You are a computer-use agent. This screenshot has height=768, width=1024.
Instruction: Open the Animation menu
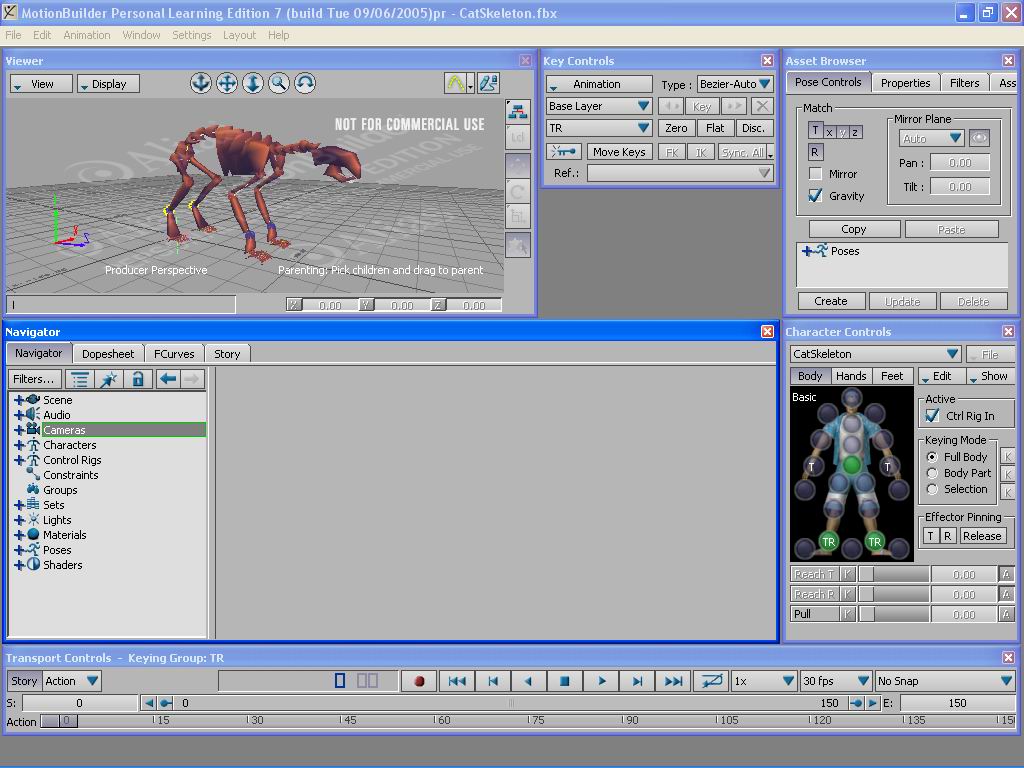coord(87,35)
